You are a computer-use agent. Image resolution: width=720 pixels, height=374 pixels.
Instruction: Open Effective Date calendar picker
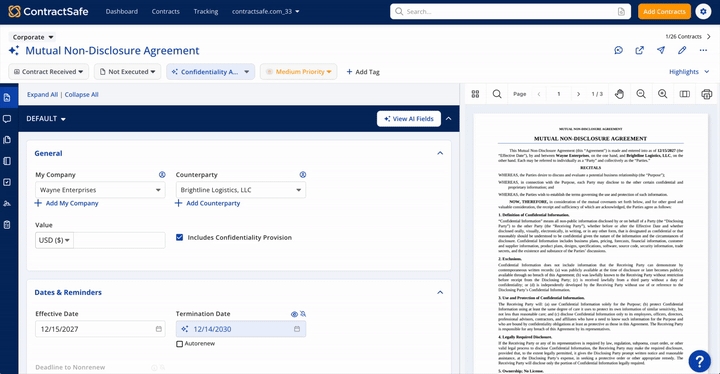click(x=159, y=329)
